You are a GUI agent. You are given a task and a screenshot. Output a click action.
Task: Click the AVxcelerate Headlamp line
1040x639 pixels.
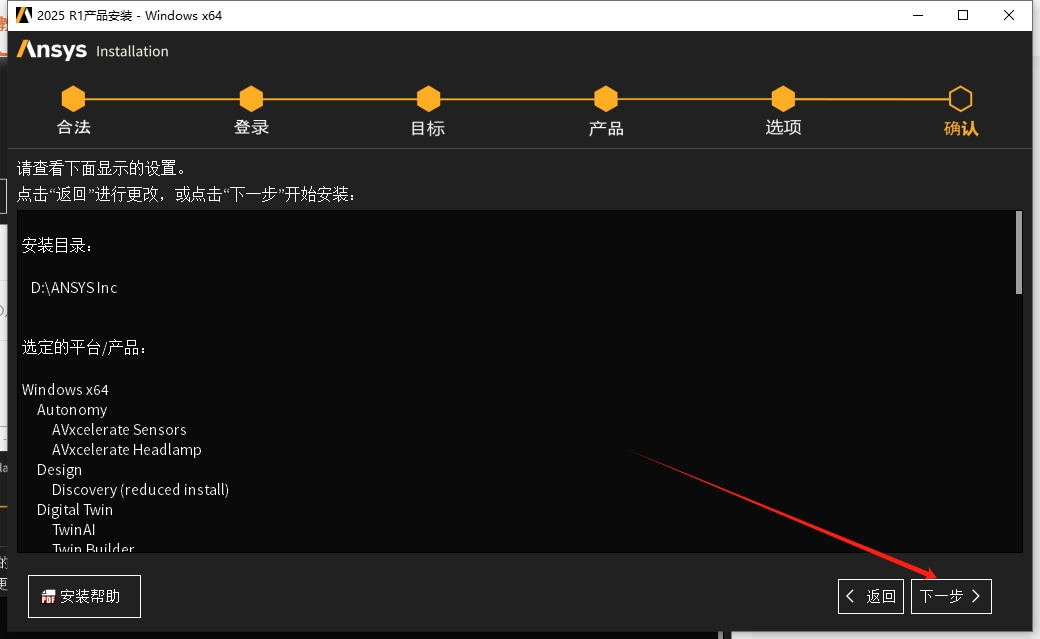(127, 449)
